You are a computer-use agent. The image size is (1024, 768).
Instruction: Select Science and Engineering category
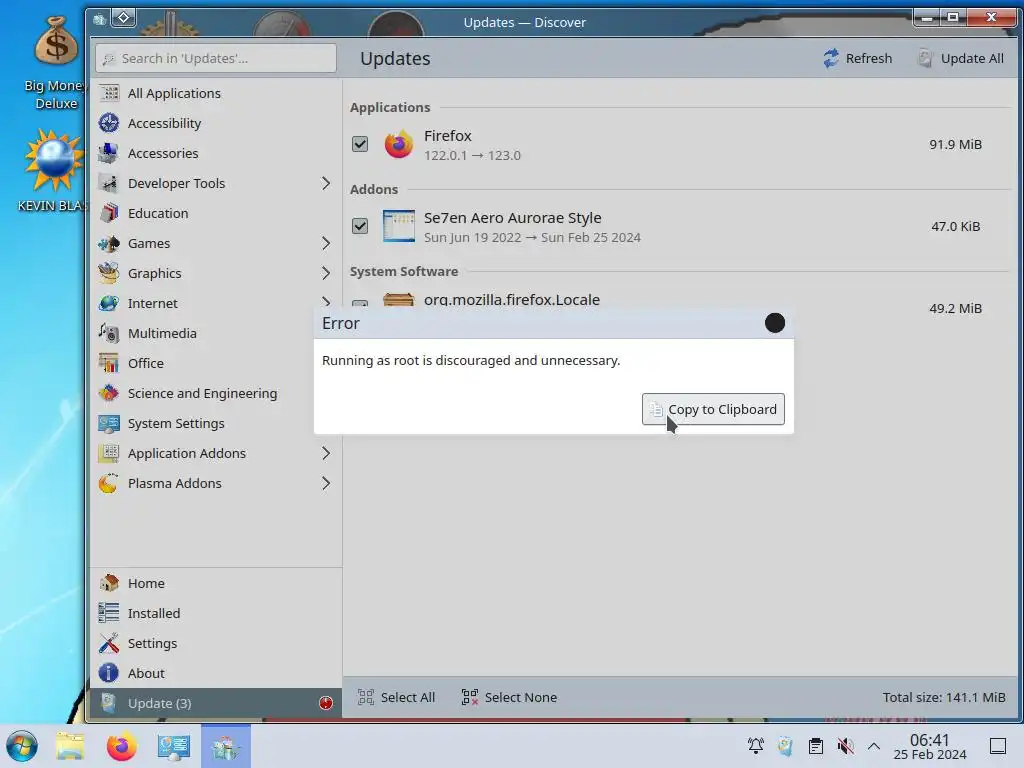click(x=216, y=394)
